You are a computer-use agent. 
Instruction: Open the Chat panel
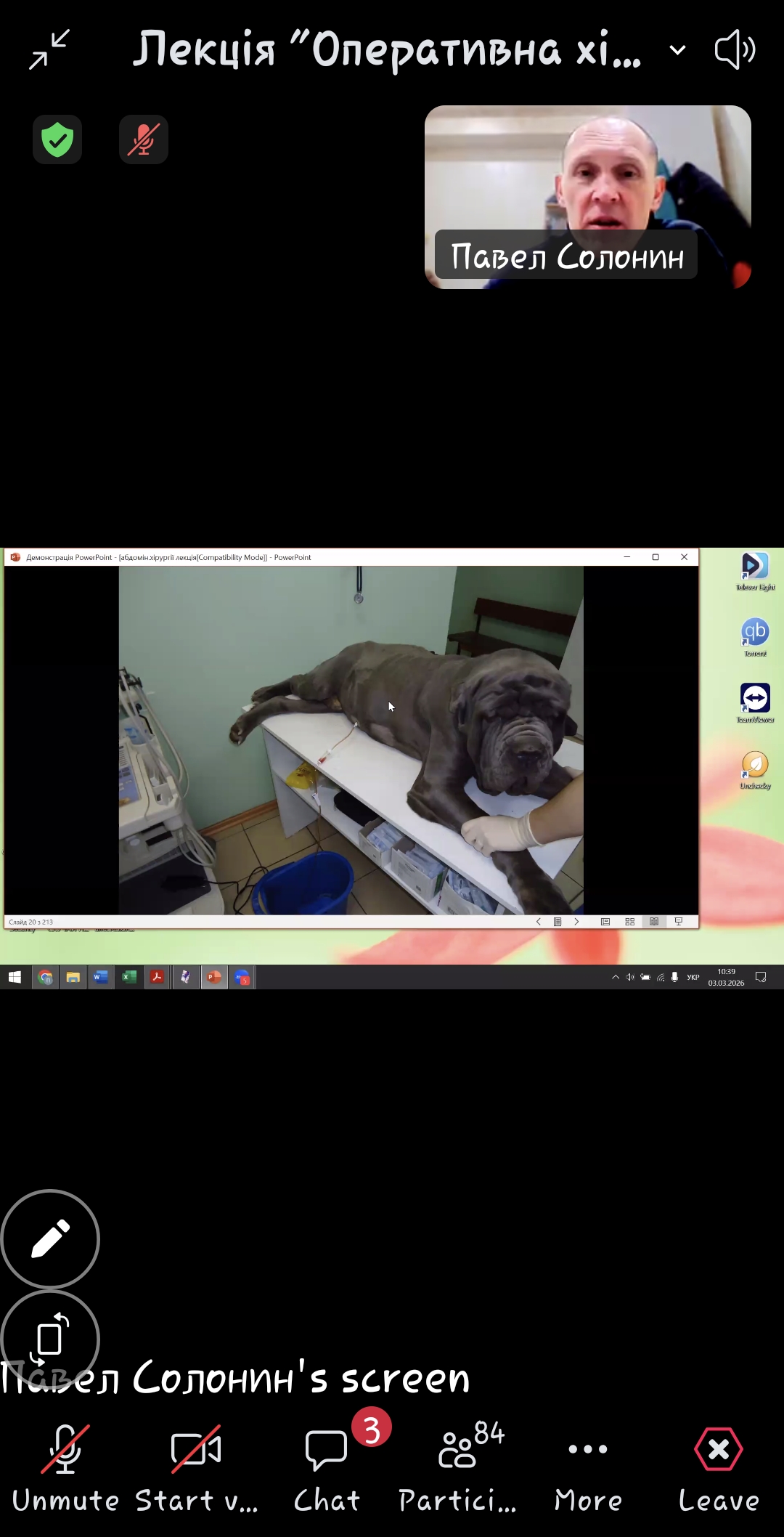327,1469
